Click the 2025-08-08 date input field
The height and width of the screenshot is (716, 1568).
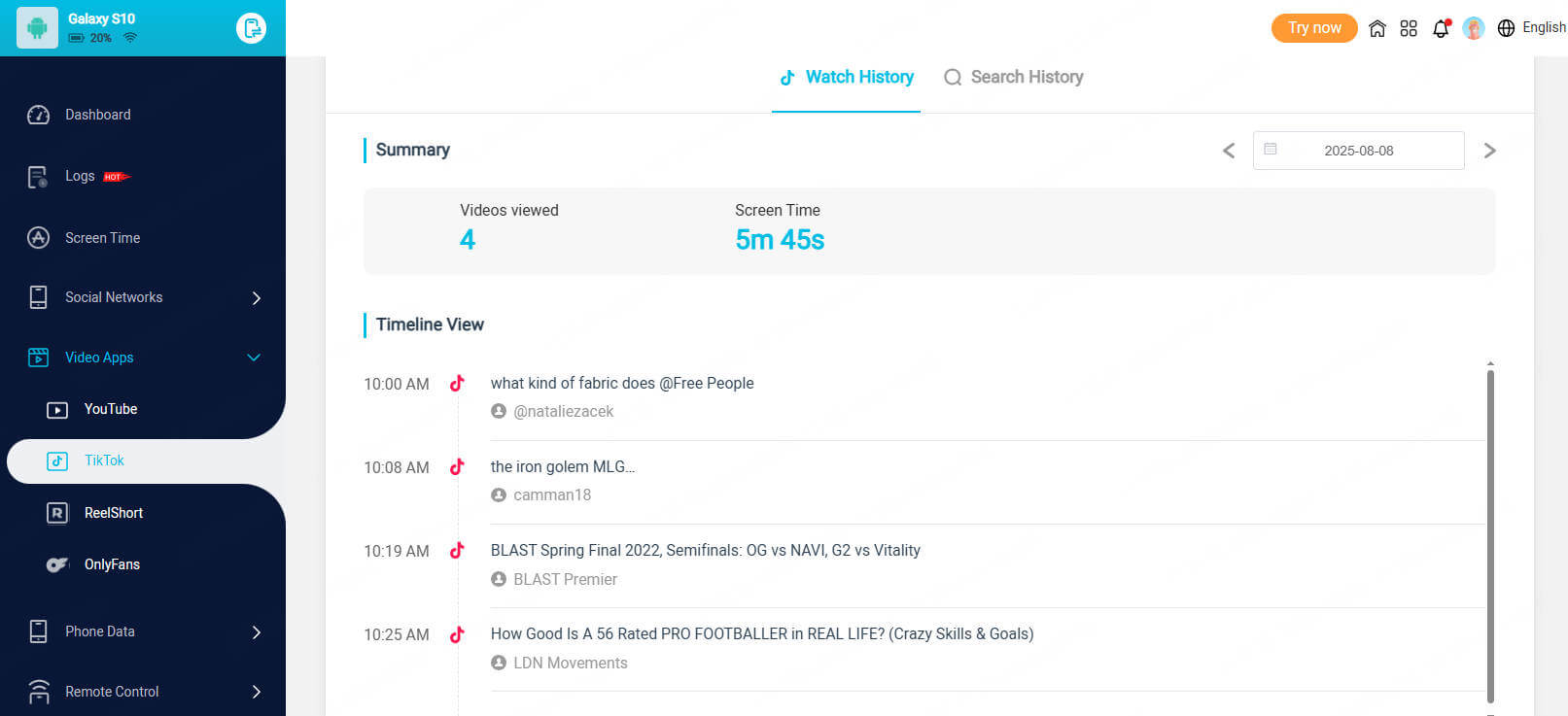[x=1359, y=151]
